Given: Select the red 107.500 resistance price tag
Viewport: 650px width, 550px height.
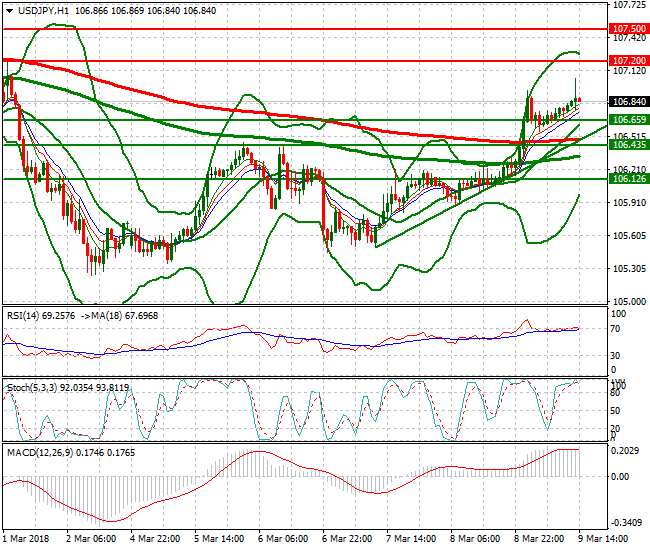Looking at the screenshot, I should point(627,29).
